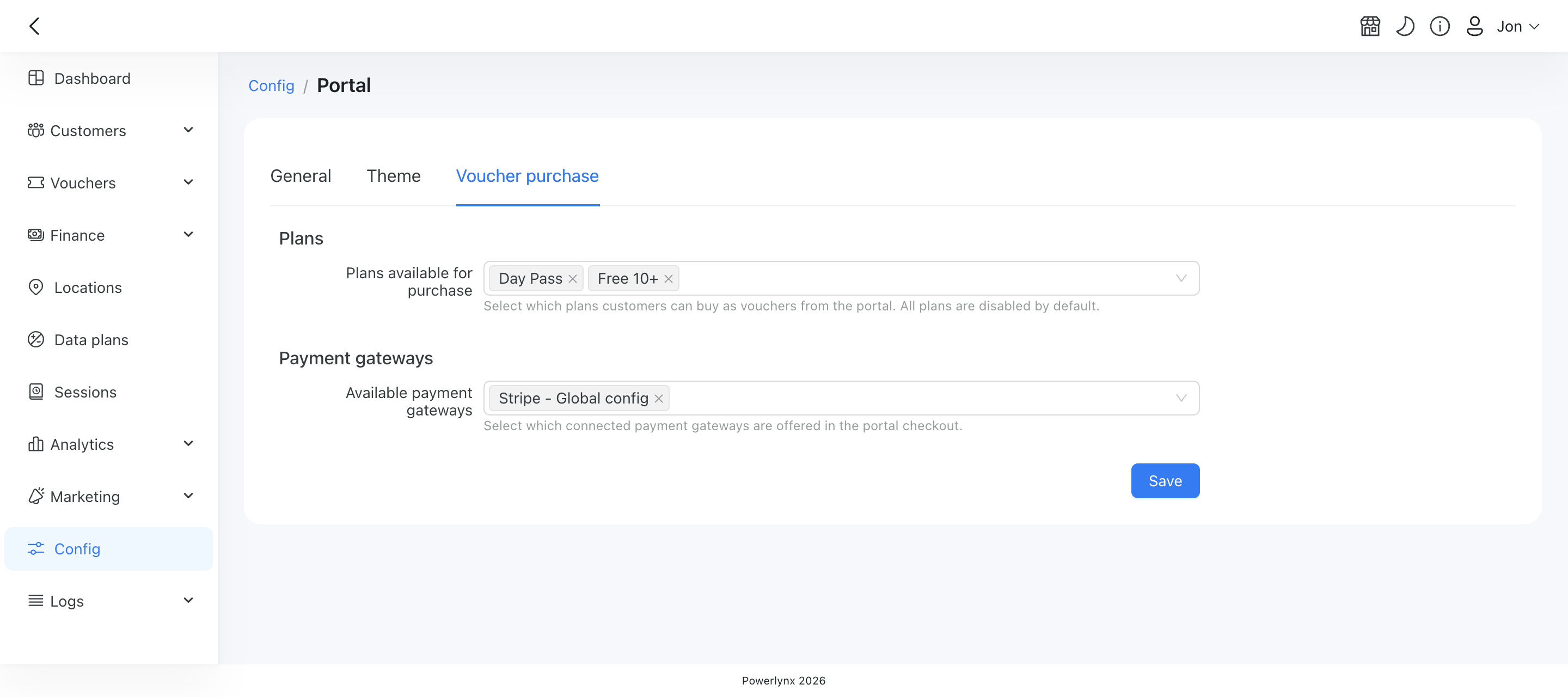Screen dimensions: 1568x697
Task: Open Sessions menu item
Action: click(108, 392)
